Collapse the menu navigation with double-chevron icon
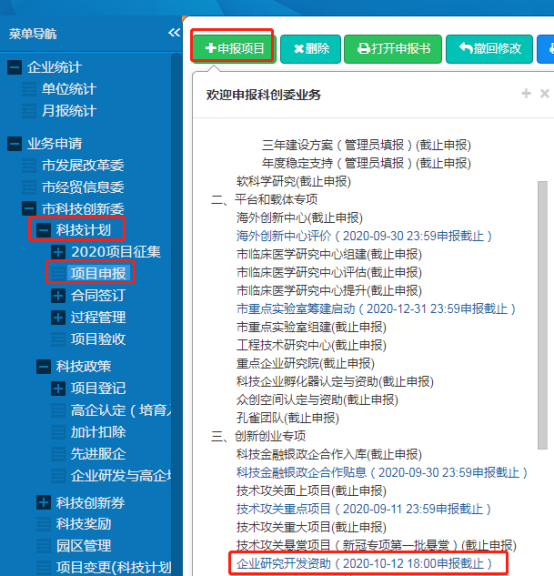The width and height of the screenshot is (554, 576). pyautogui.click(x=174, y=33)
